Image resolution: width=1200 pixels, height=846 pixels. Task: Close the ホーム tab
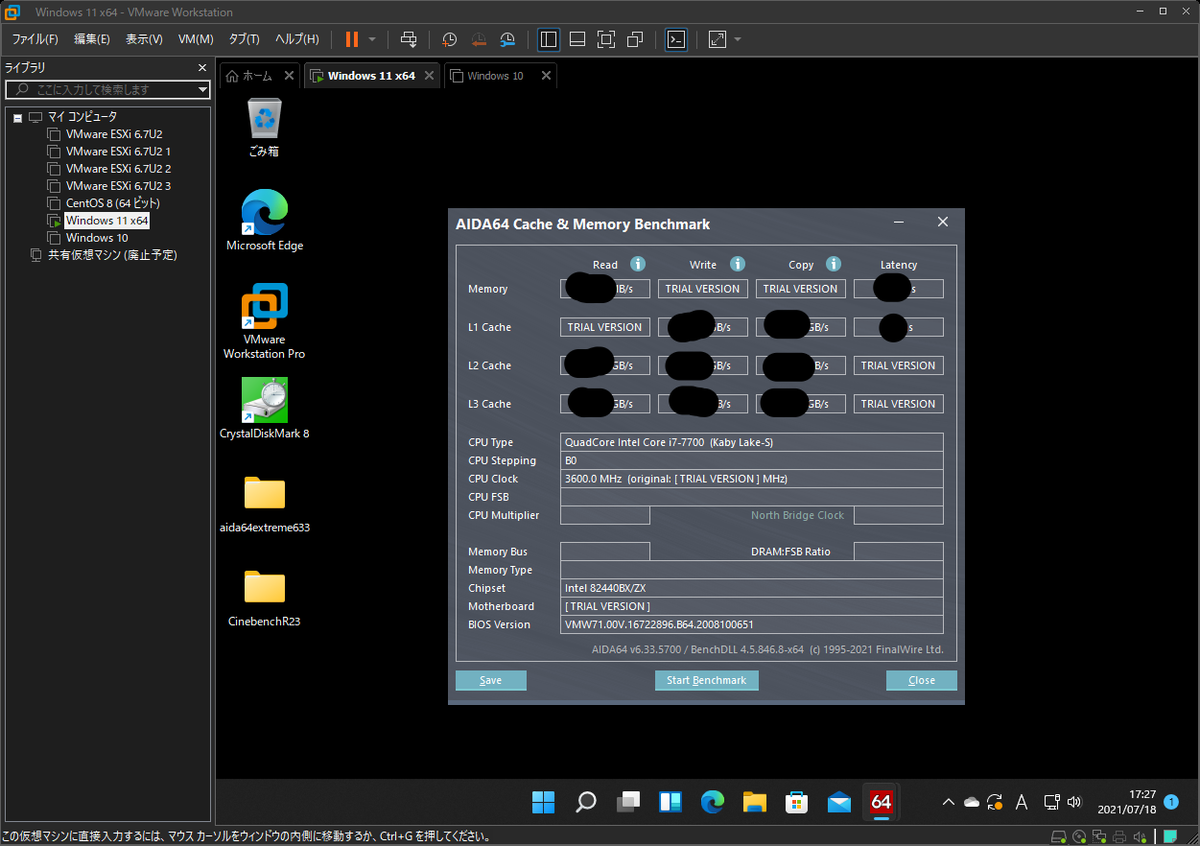click(x=289, y=75)
